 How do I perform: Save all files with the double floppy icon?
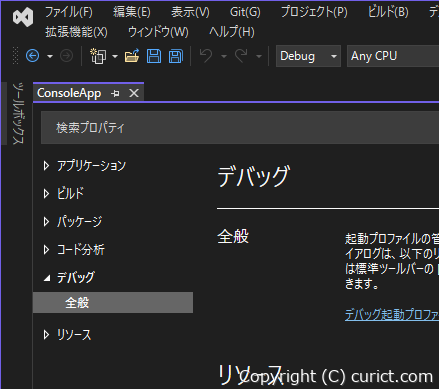click(x=176, y=56)
